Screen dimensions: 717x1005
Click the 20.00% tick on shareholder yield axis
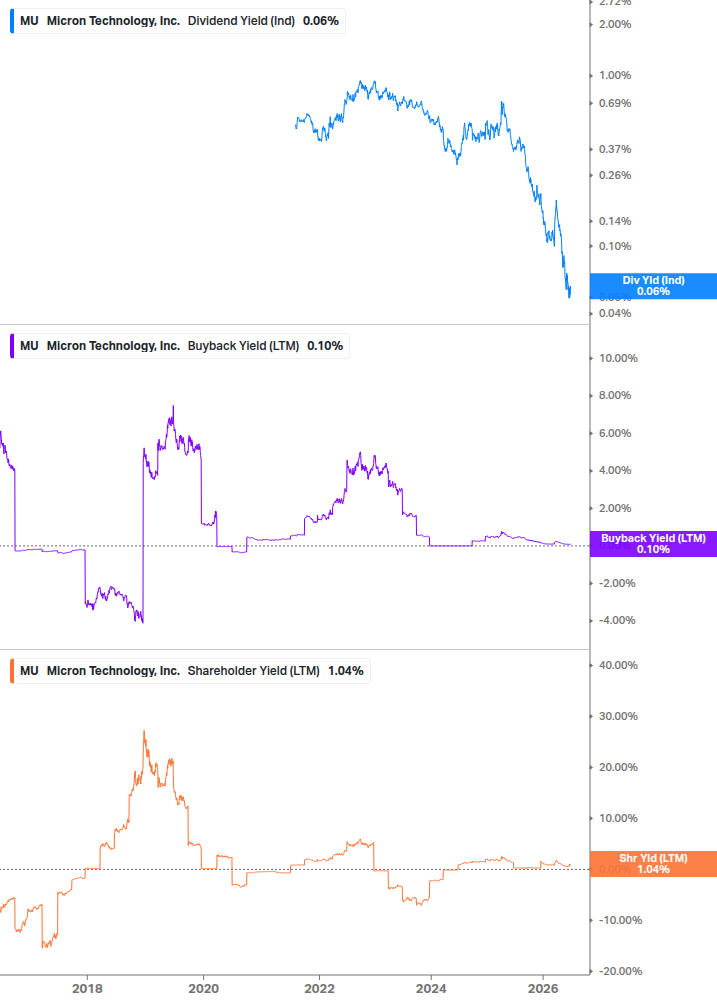pyautogui.click(x=618, y=767)
